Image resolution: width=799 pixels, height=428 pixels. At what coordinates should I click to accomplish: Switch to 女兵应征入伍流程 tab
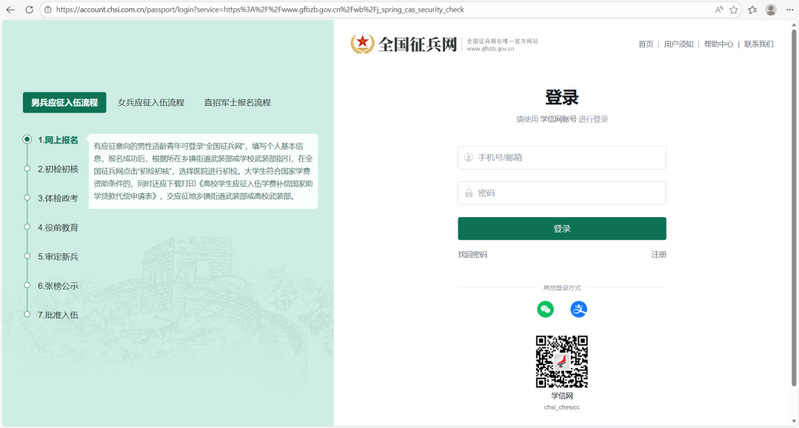tap(151, 102)
